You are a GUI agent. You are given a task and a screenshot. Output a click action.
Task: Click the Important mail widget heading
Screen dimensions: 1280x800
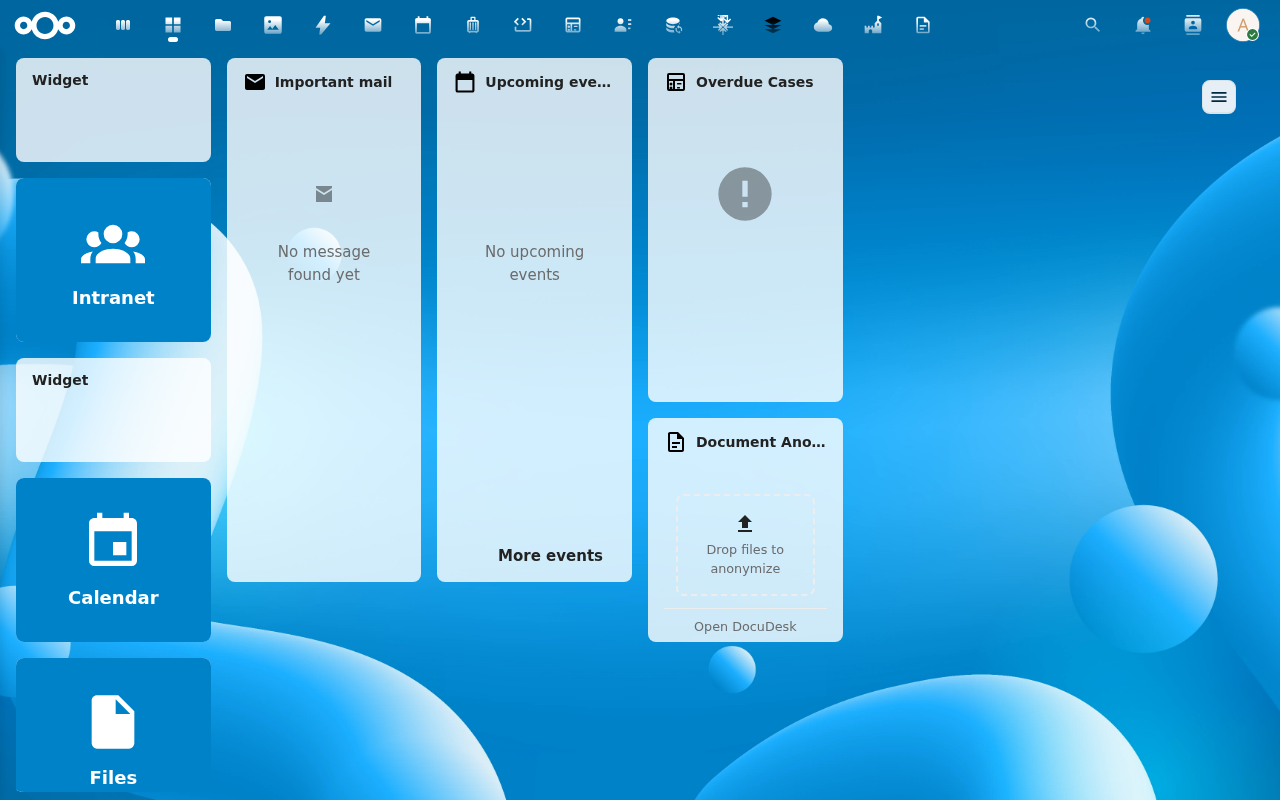point(333,82)
